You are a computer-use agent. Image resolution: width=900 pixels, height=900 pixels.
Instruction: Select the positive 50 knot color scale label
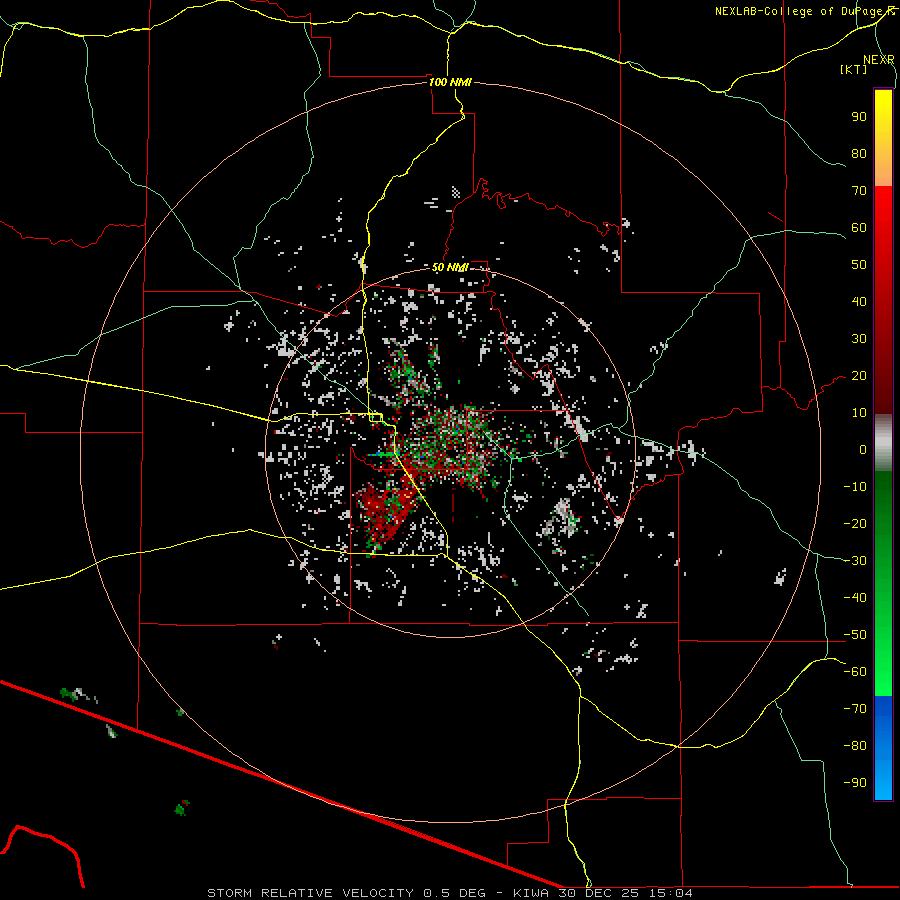(x=859, y=265)
